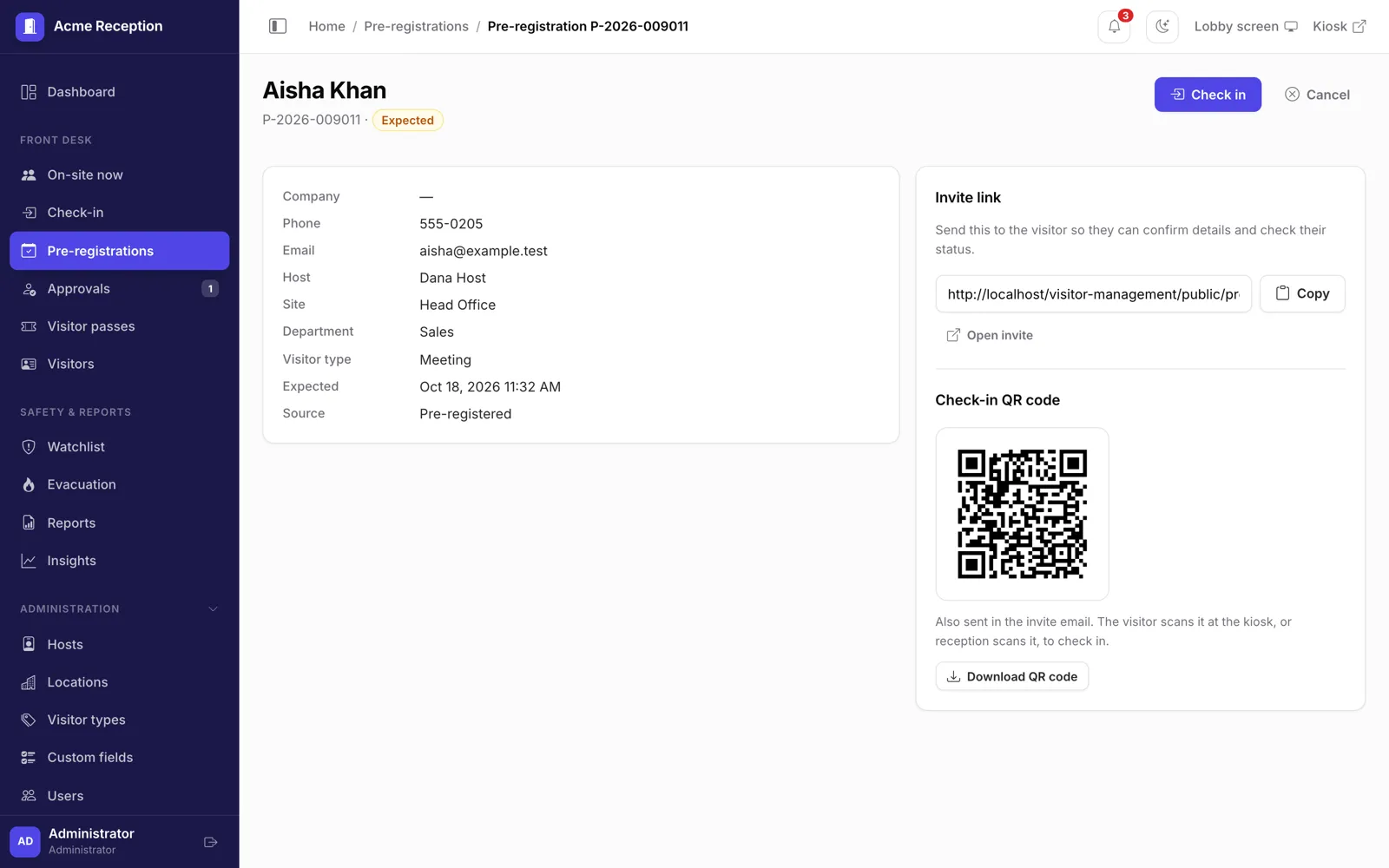Click the Acme Reception logo icon
Image resolution: width=1389 pixels, height=868 pixels.
[30, 26]
